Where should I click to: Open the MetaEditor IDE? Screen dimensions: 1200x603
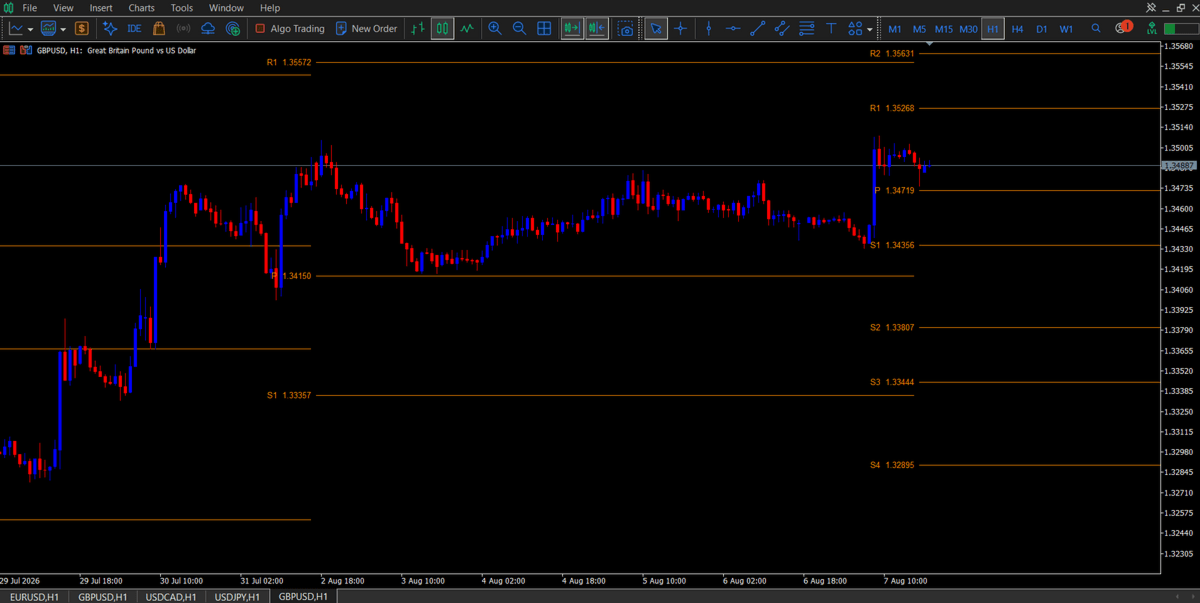click(134, 29)
